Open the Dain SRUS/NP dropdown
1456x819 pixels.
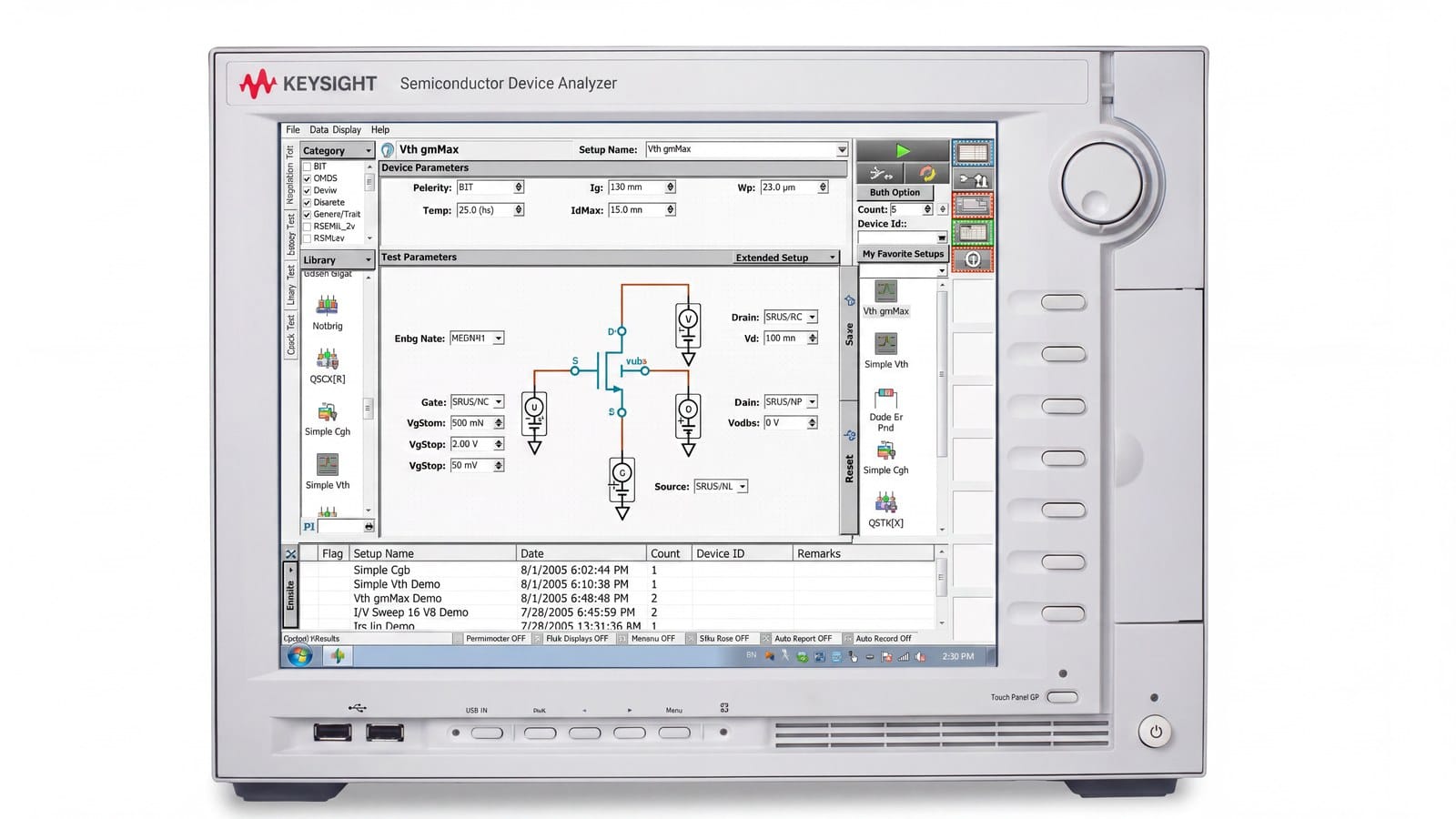[x=791, y=401]
